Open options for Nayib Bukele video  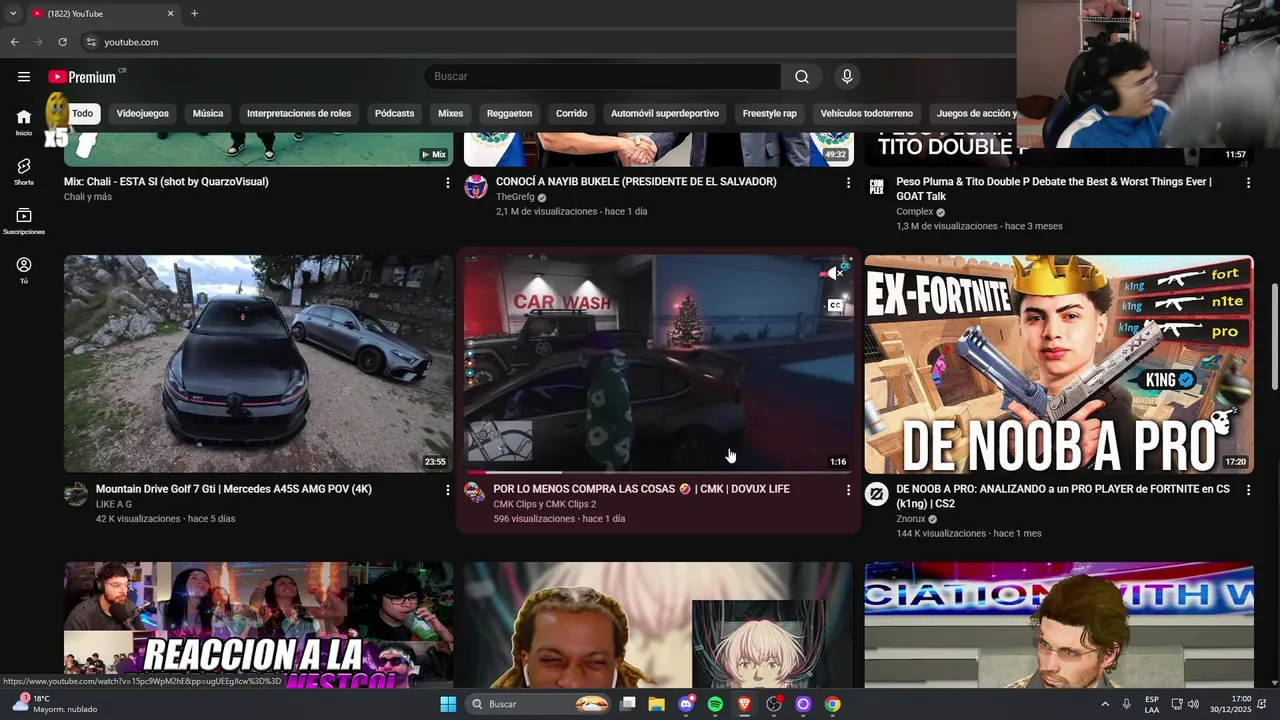(x=848, y=182)
